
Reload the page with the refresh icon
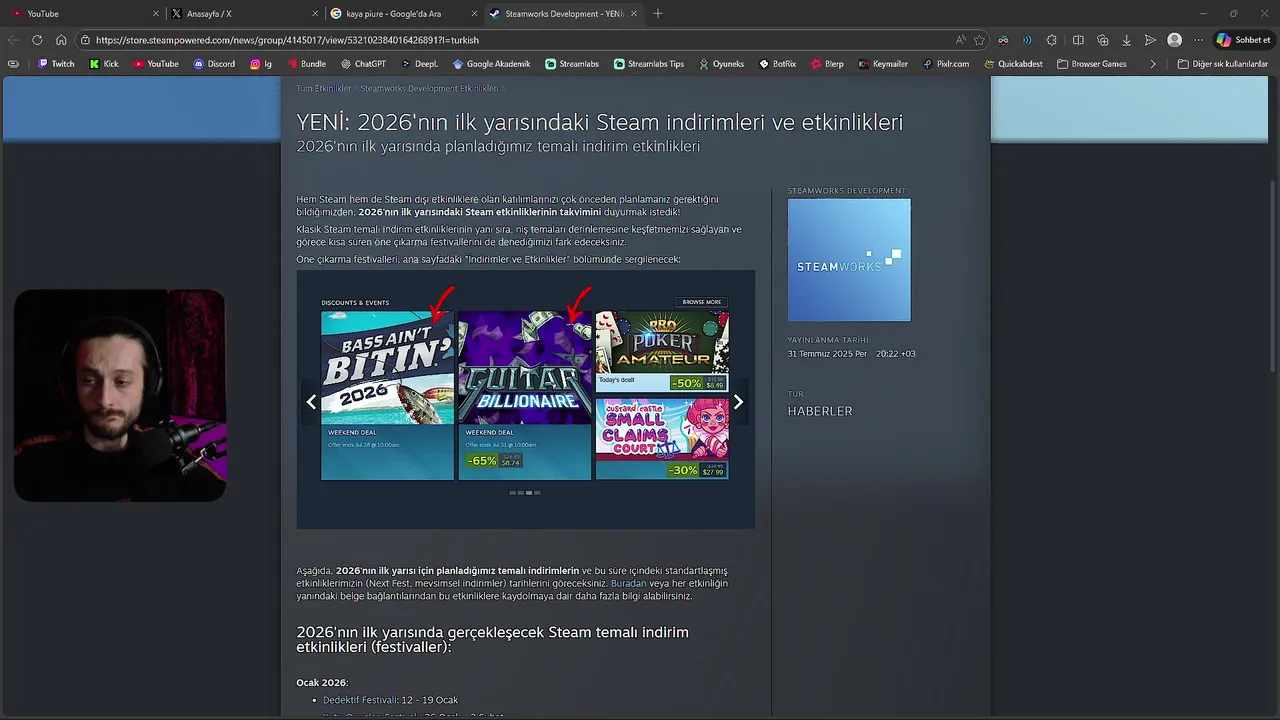(37, 40)
